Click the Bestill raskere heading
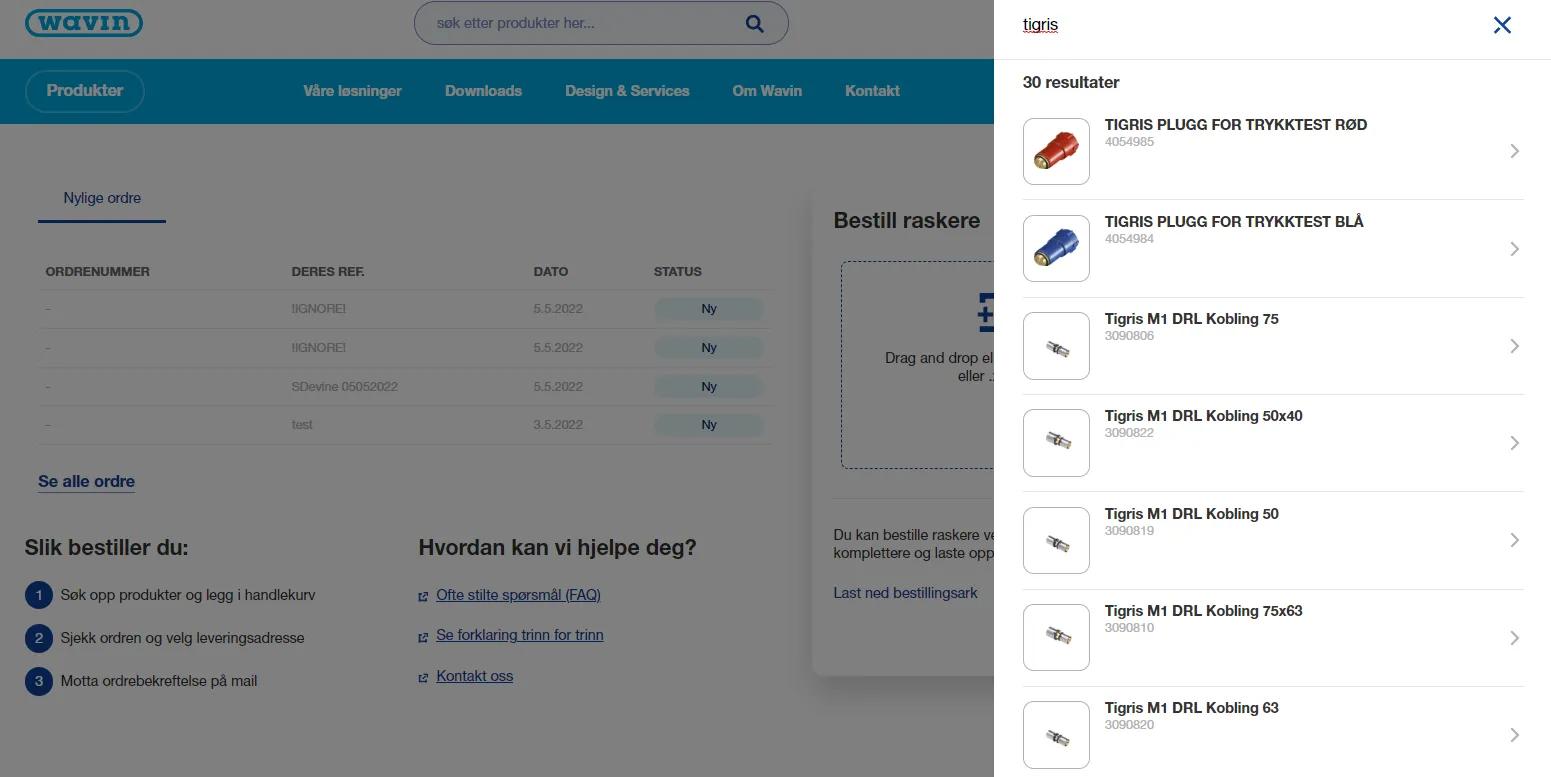This screenshot has height=777, width=1551. 907,221
